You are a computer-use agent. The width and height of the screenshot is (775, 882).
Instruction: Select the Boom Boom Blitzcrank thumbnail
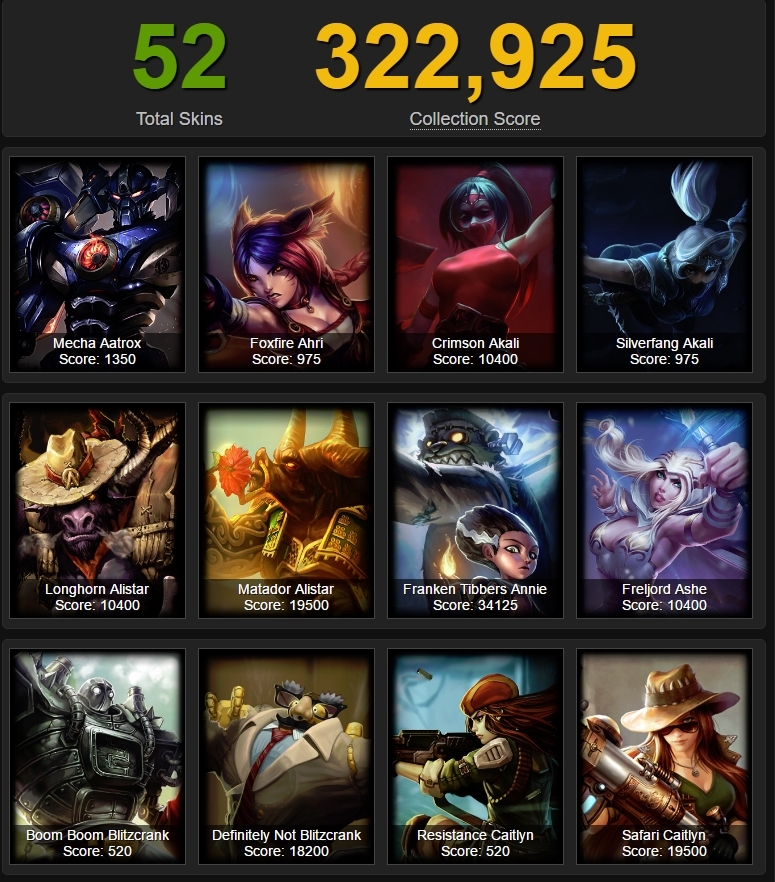(97, 756)
